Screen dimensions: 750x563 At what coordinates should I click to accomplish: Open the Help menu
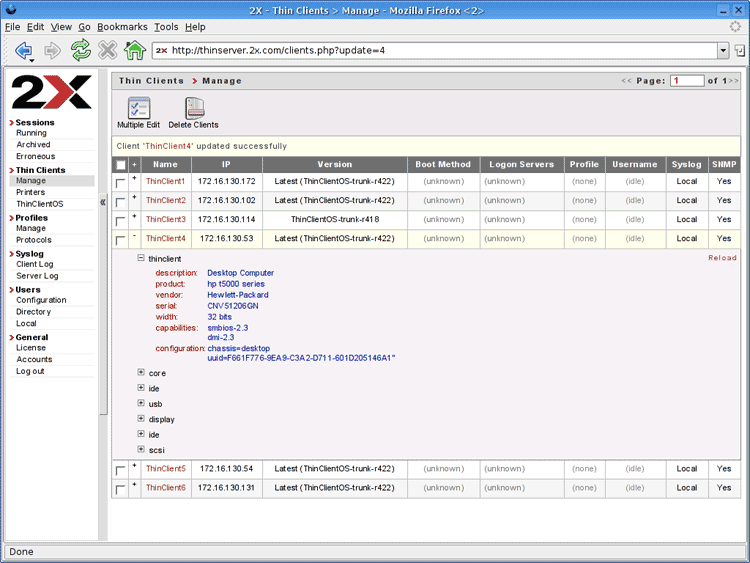195,27
